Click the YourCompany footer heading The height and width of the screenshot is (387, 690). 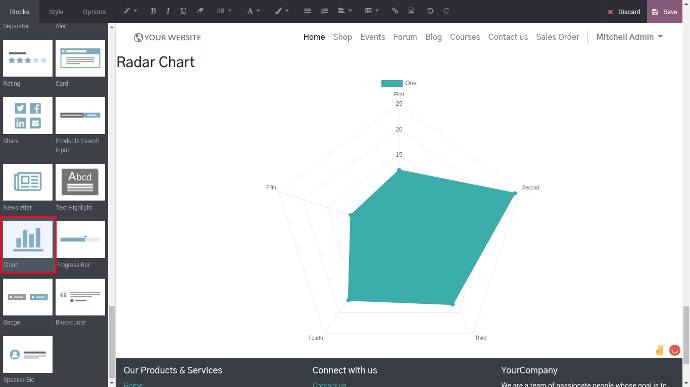[529, 370]
